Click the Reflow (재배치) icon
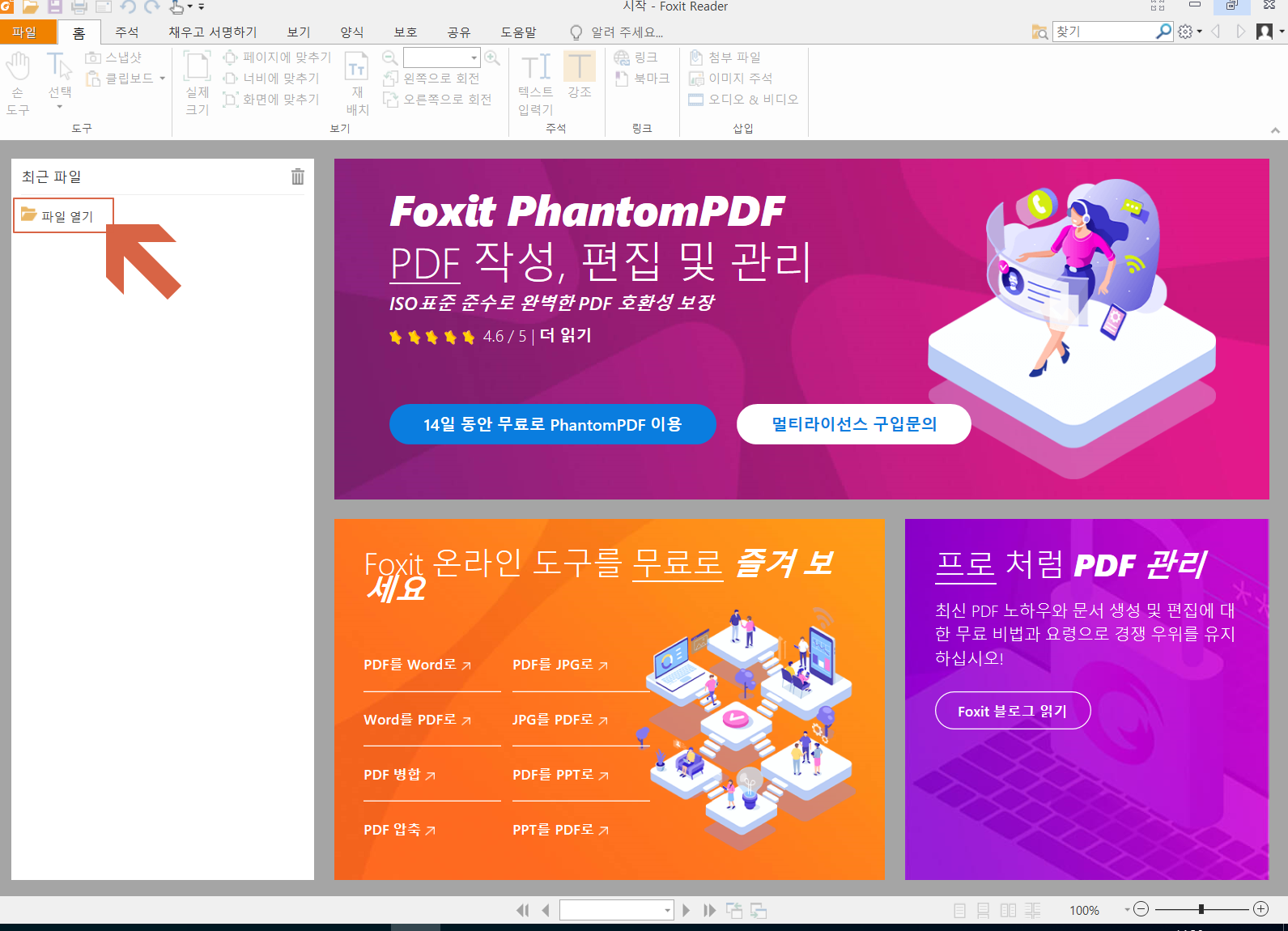The image size is (1288, 931). (x=357, y=83)
